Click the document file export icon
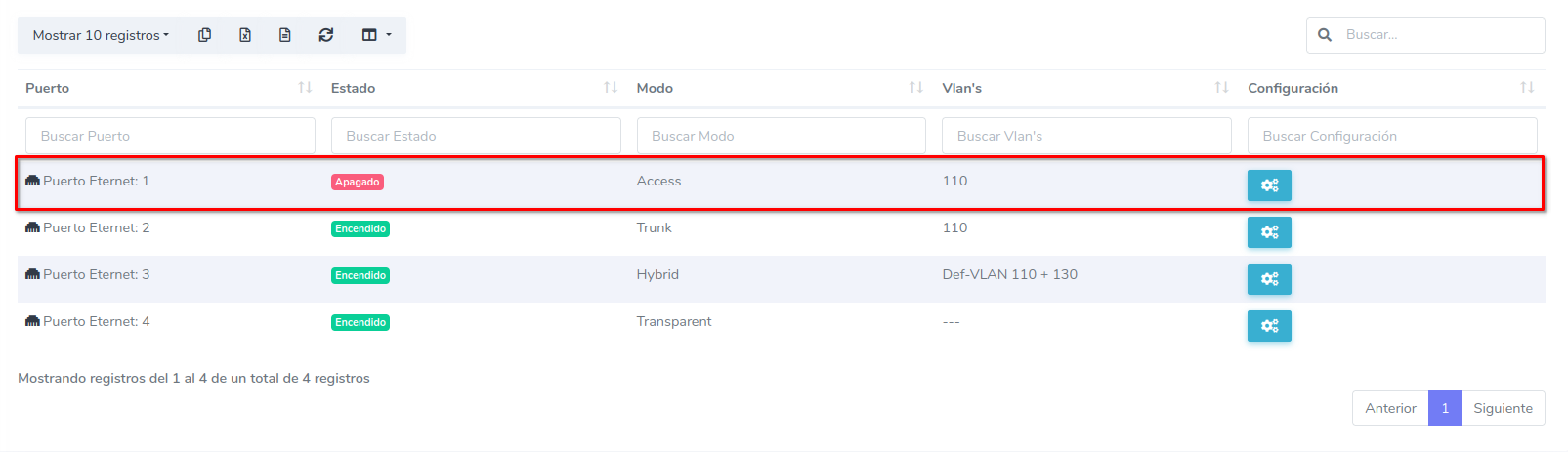 pos(285,35)
